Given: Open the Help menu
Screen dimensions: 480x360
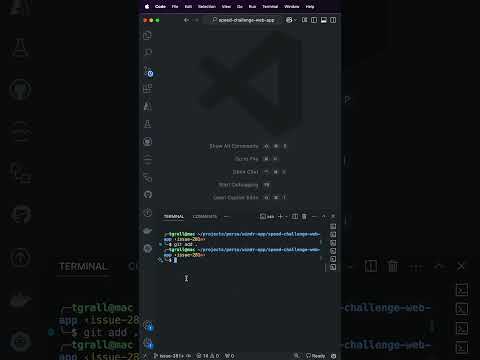Looking at the screenshot, I should point(310,6).
